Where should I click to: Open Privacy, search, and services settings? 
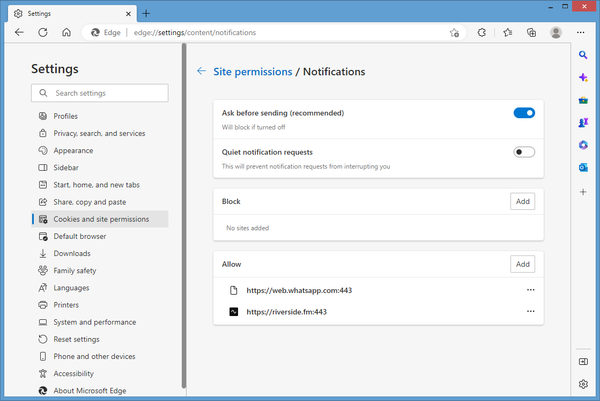pyautogui.click(x=99, y=133)
